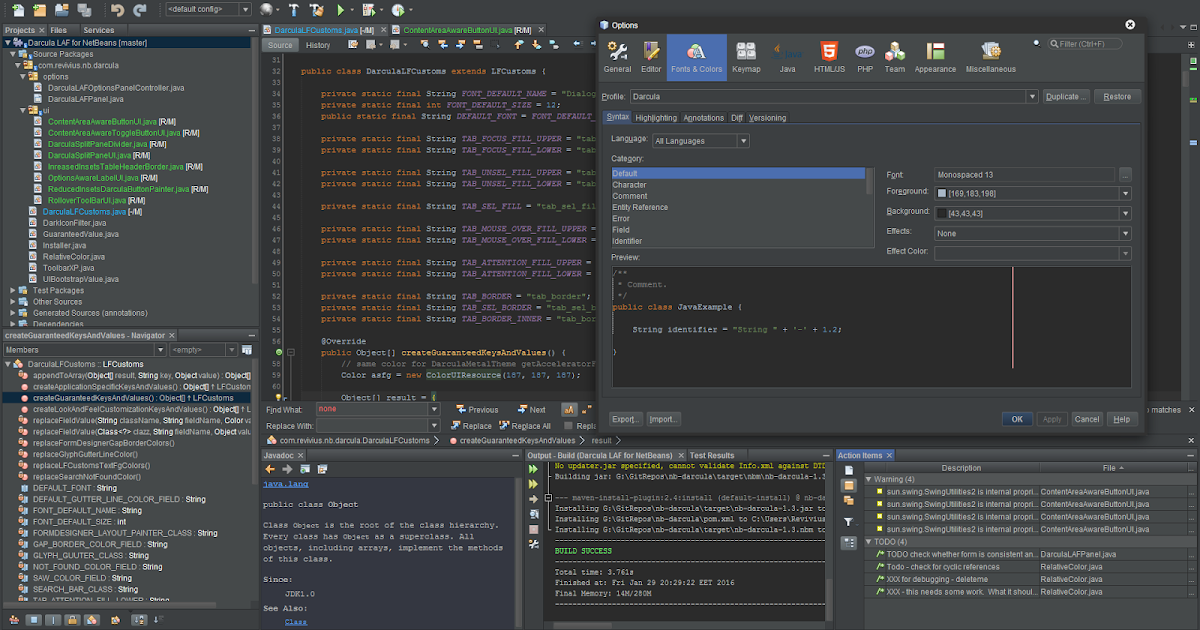
Task: Select the PHP options category
Action: pyautogui.click(x=863, y=55)
